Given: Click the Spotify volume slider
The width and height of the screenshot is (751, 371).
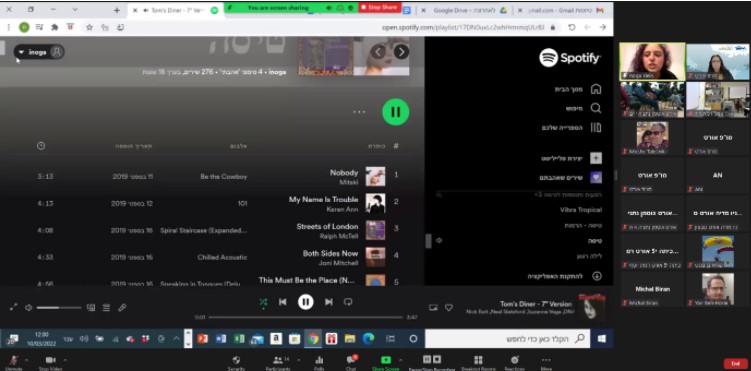Looking at the screenshot, I should (x=59, y=308).
